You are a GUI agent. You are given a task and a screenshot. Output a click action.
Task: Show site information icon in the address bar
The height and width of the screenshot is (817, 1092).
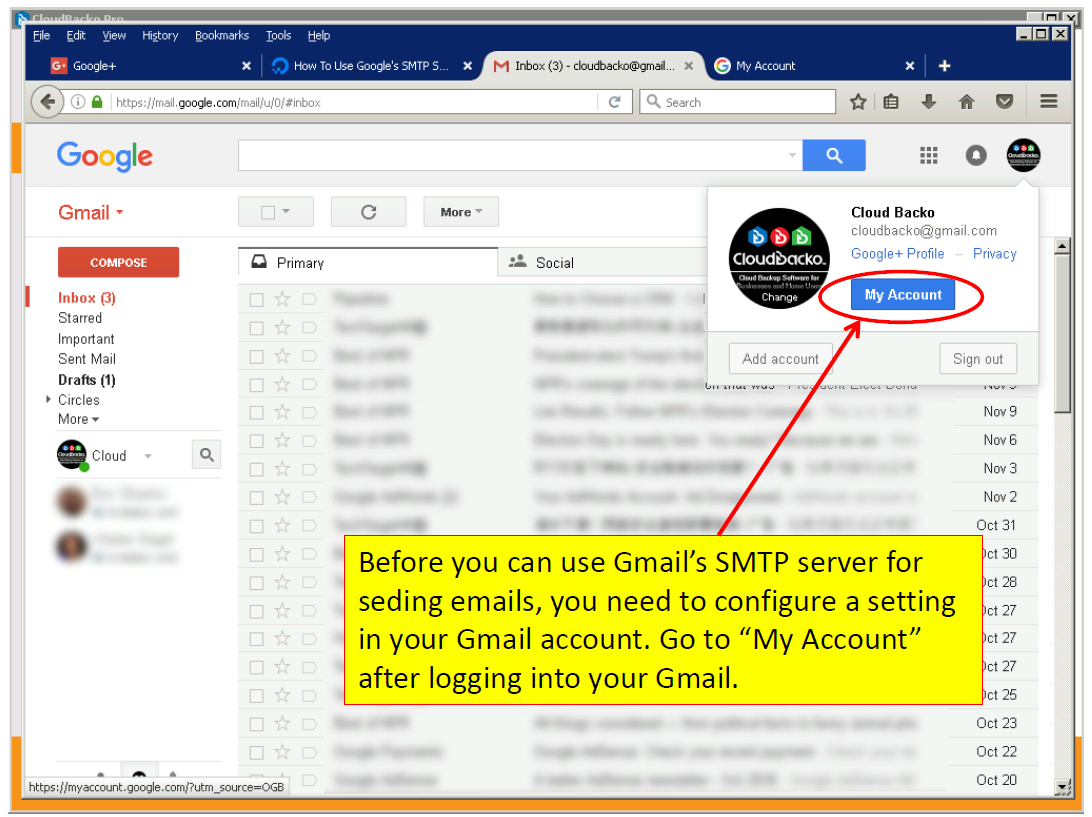pyautogui.click(x=78, y=102)
